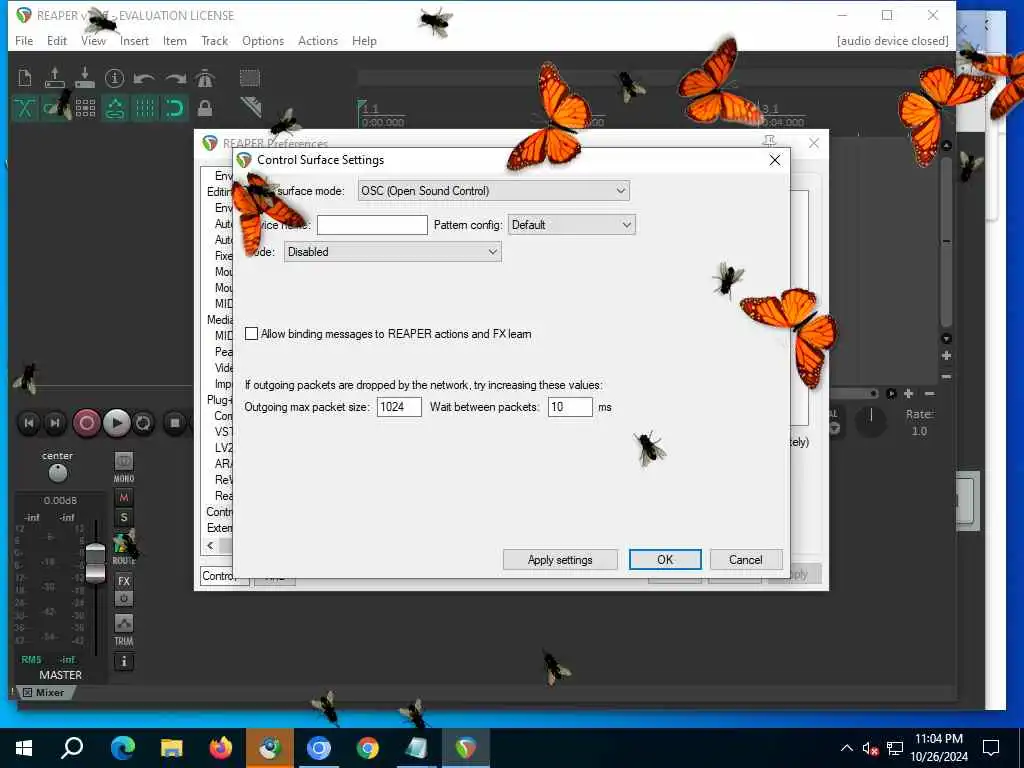Image resolution: width=1024 pixels, height=768 pixels.
Task: Open the File menu
Action: (24, 40)
